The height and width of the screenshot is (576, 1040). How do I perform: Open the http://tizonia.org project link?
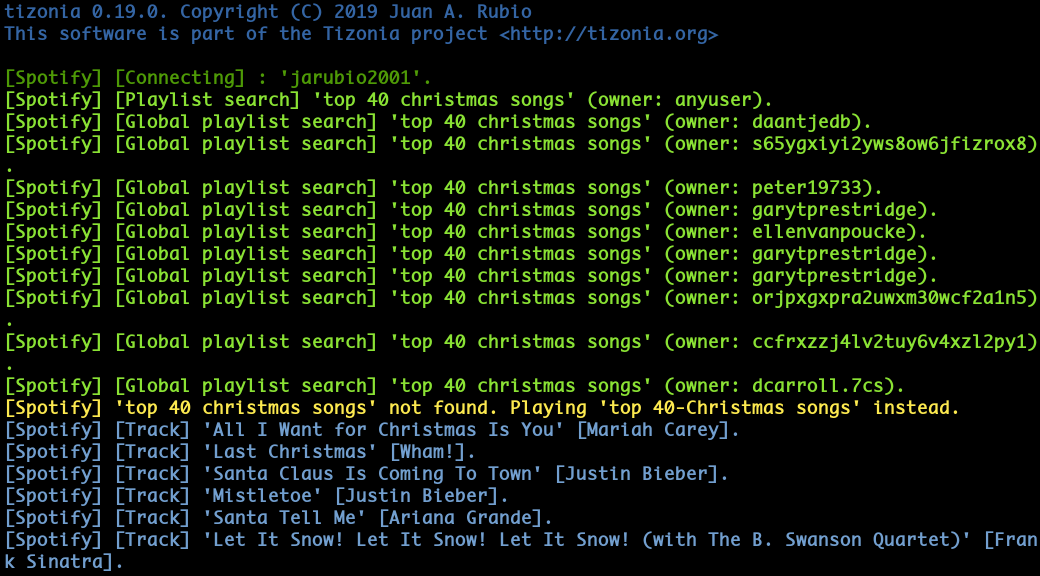tap(608, 34)
